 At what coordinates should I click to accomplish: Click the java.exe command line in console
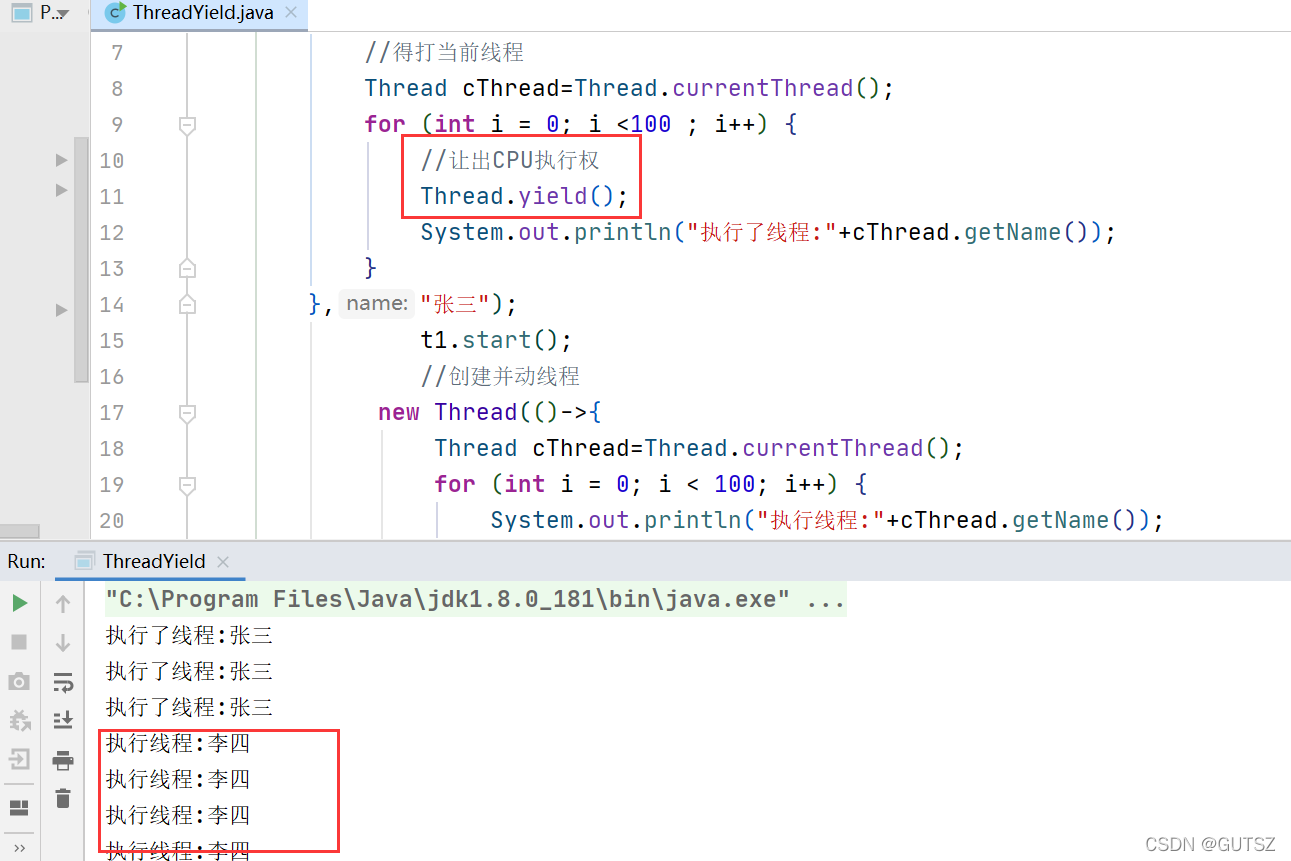476,599
